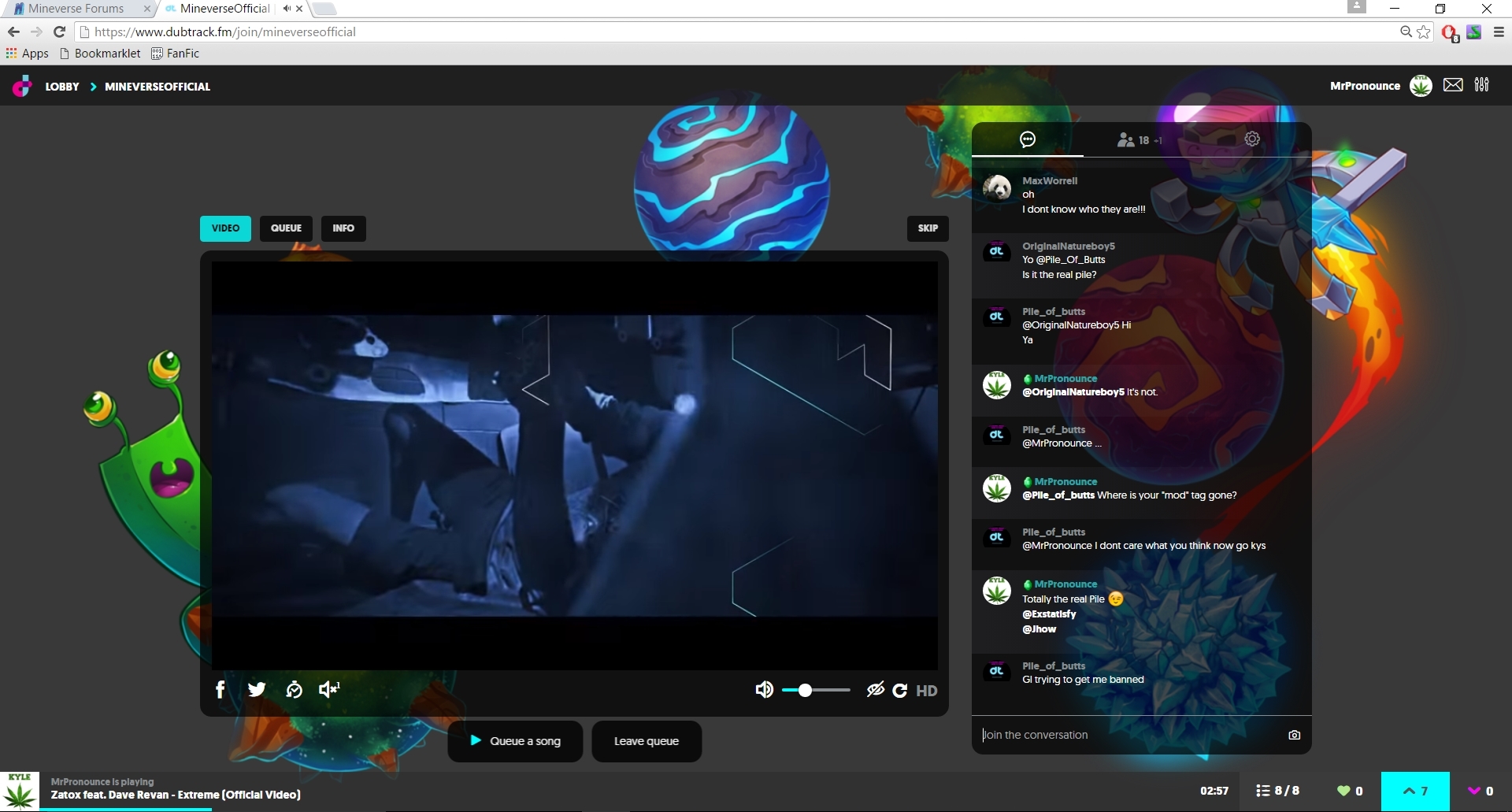The width and height of the screenshot is (1512, 812).
Task: Click the now-playing DJ avatar thumbnail
Action: [20, 792]
